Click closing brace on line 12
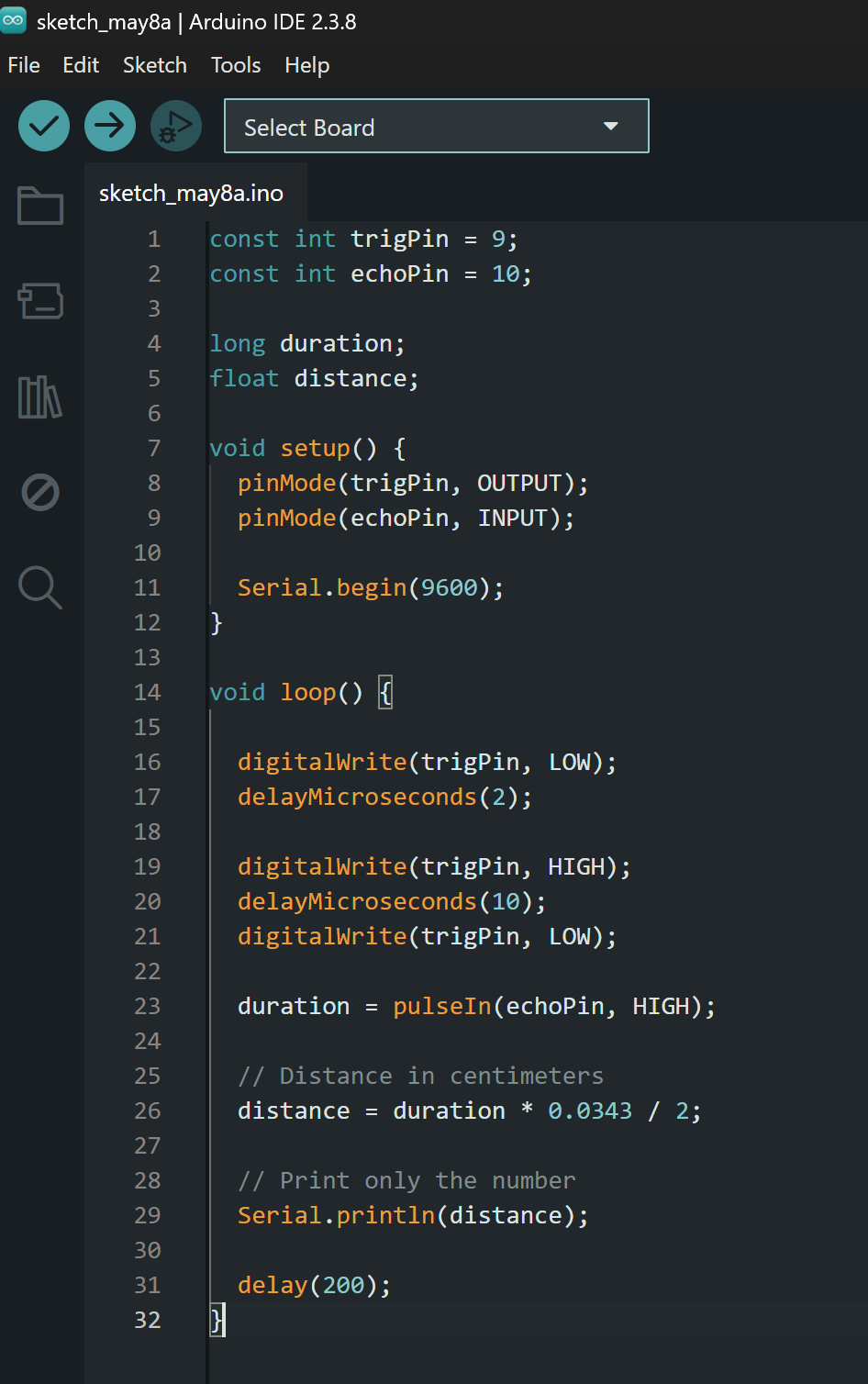This screenshot has height=1384, width=868. point(217,623)
